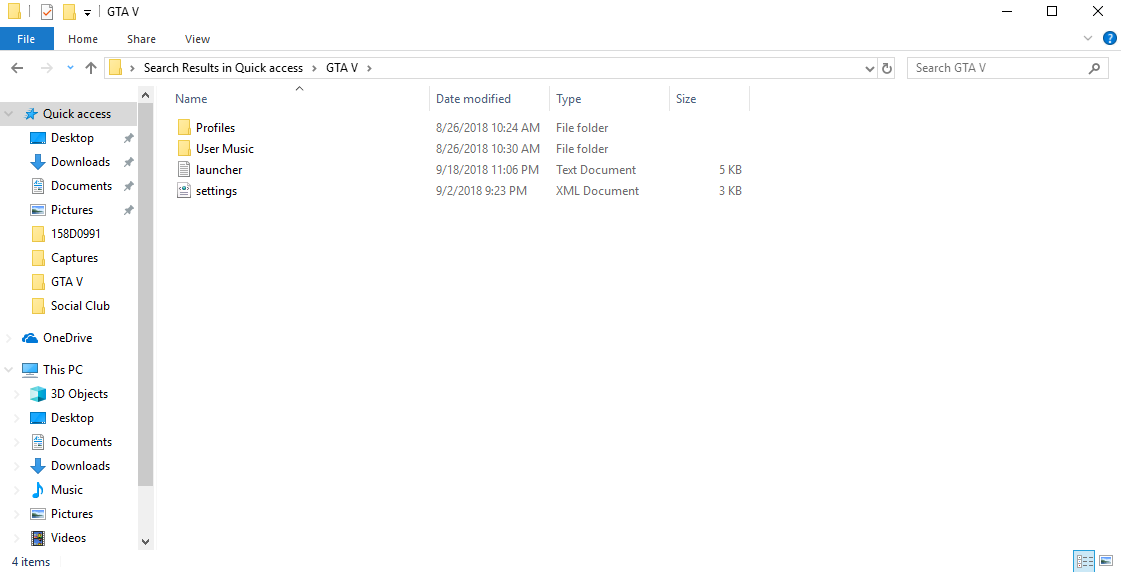Click the 'XML Document' type cell

coord(597,191)
